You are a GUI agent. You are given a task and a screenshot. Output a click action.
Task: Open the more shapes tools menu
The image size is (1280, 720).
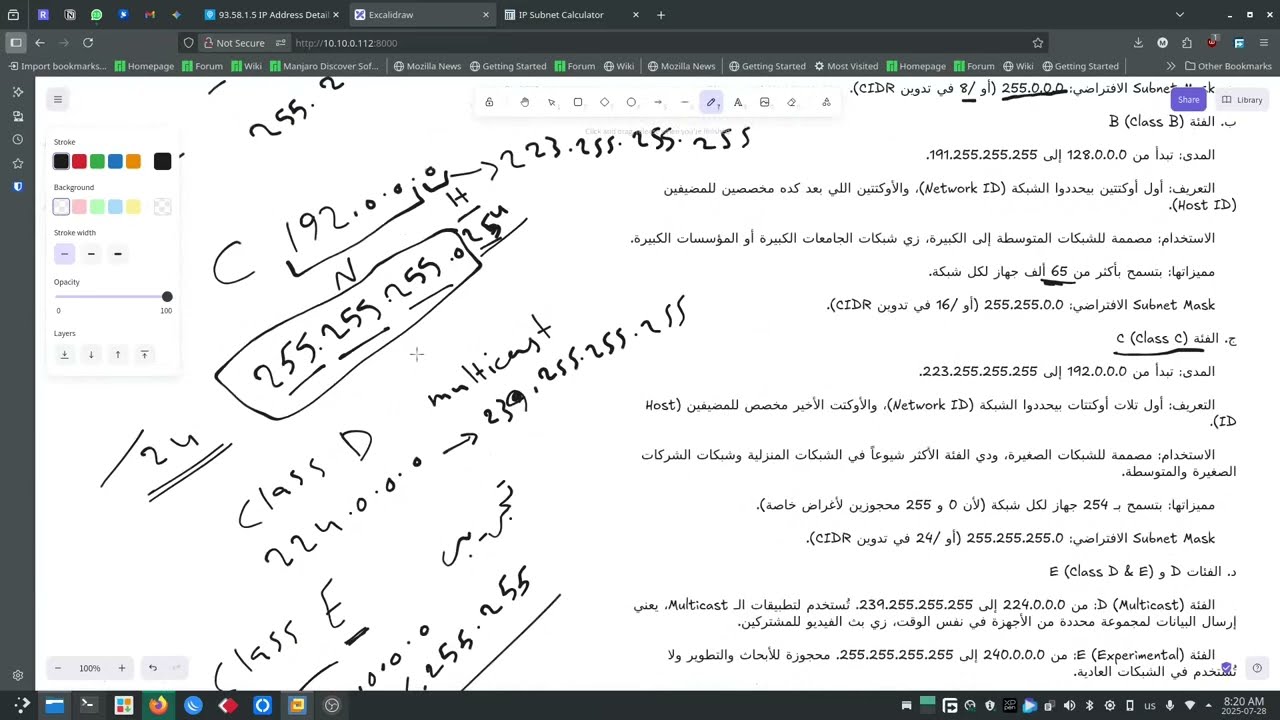click(x=826, y=102)
